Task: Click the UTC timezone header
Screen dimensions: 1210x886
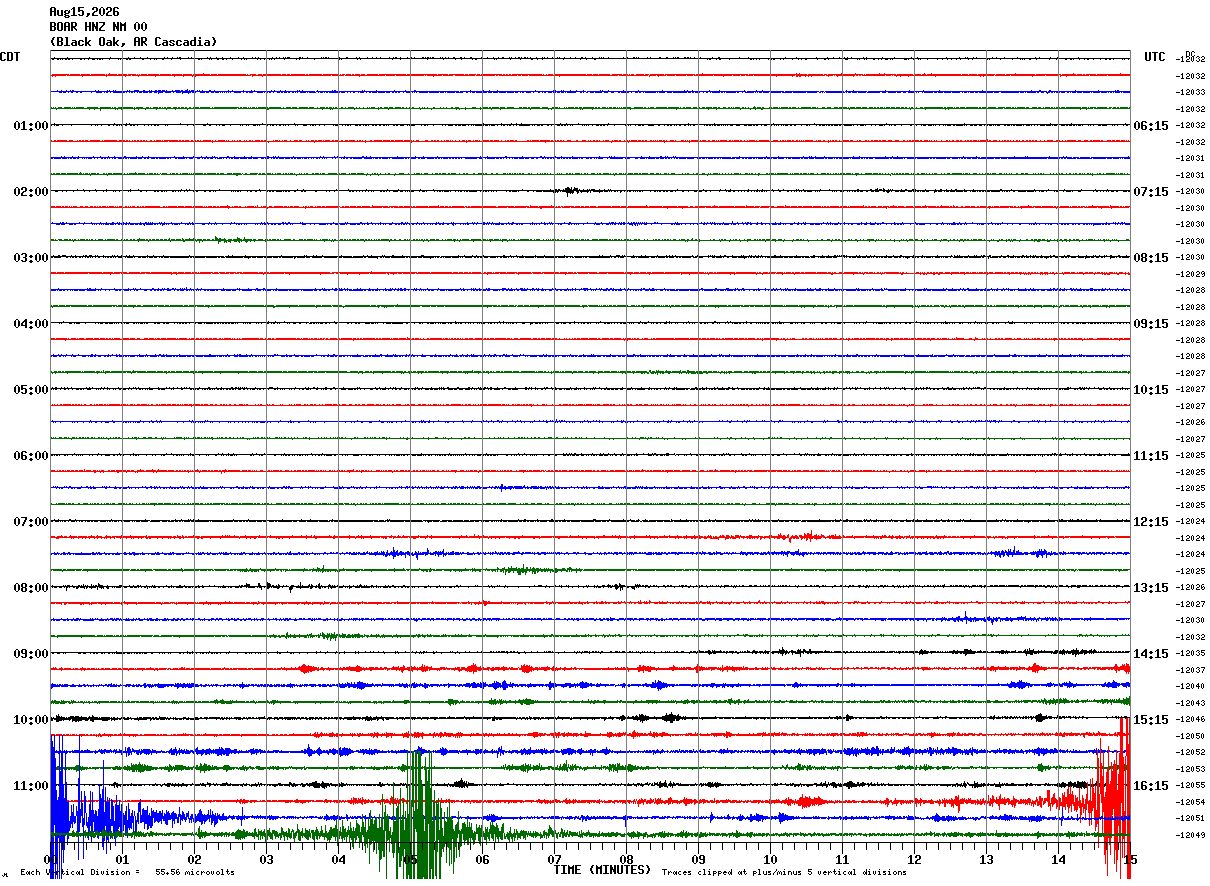Action: tap(1155, 57)
